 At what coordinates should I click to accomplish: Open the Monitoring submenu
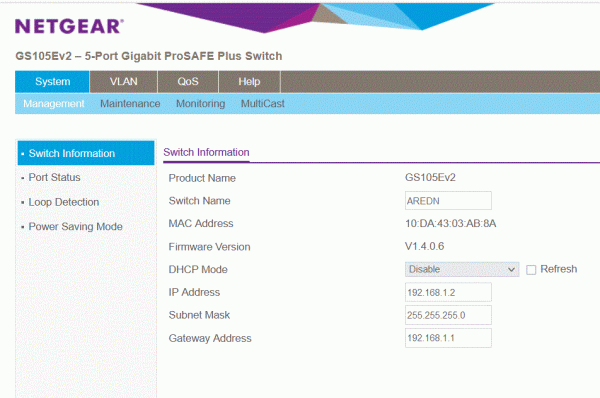click(x=201, y=104)
